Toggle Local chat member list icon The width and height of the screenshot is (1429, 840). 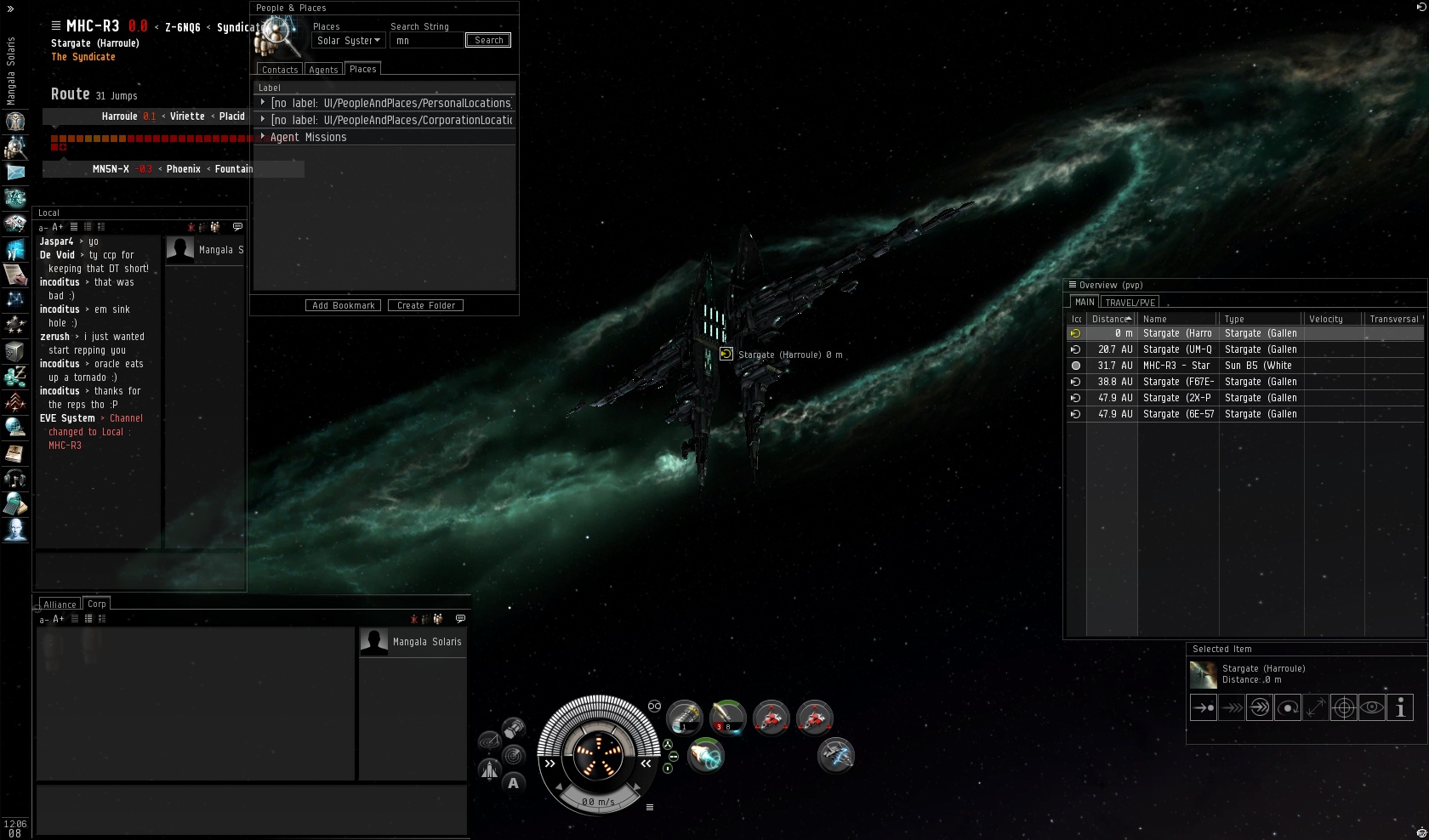215,227
